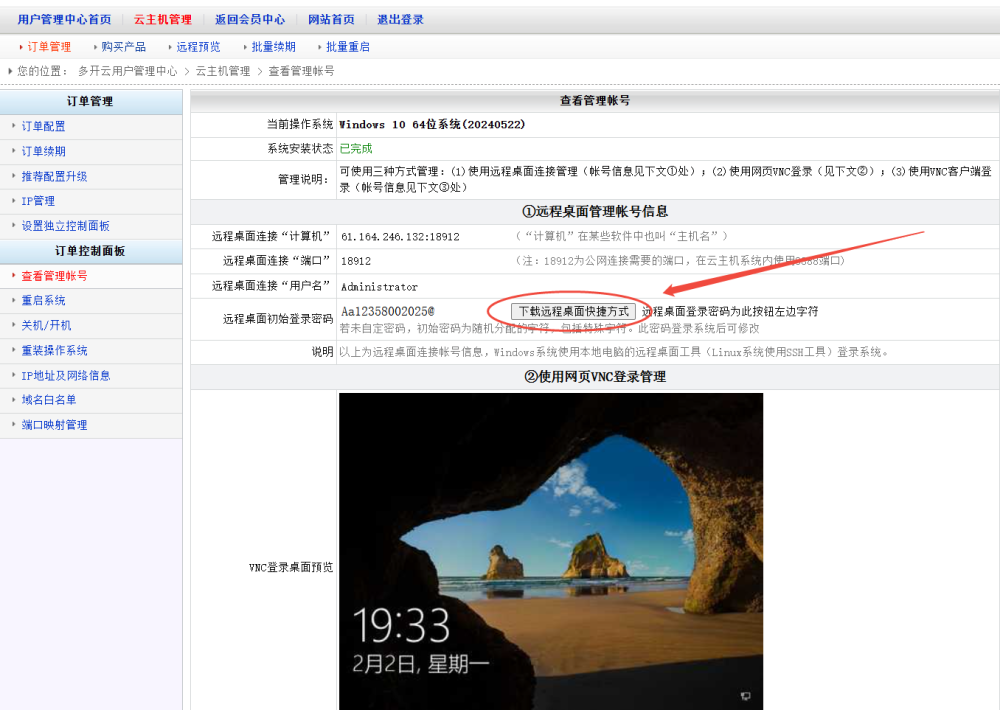Log out via 退出登录
1000x710 pixels.
(x=400, y=20)
